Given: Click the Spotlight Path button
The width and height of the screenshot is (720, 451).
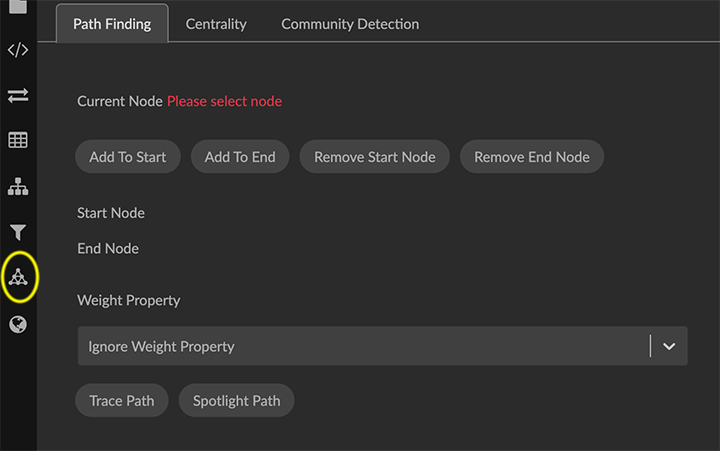Looking at the screenshot, I should click(236, 401).
